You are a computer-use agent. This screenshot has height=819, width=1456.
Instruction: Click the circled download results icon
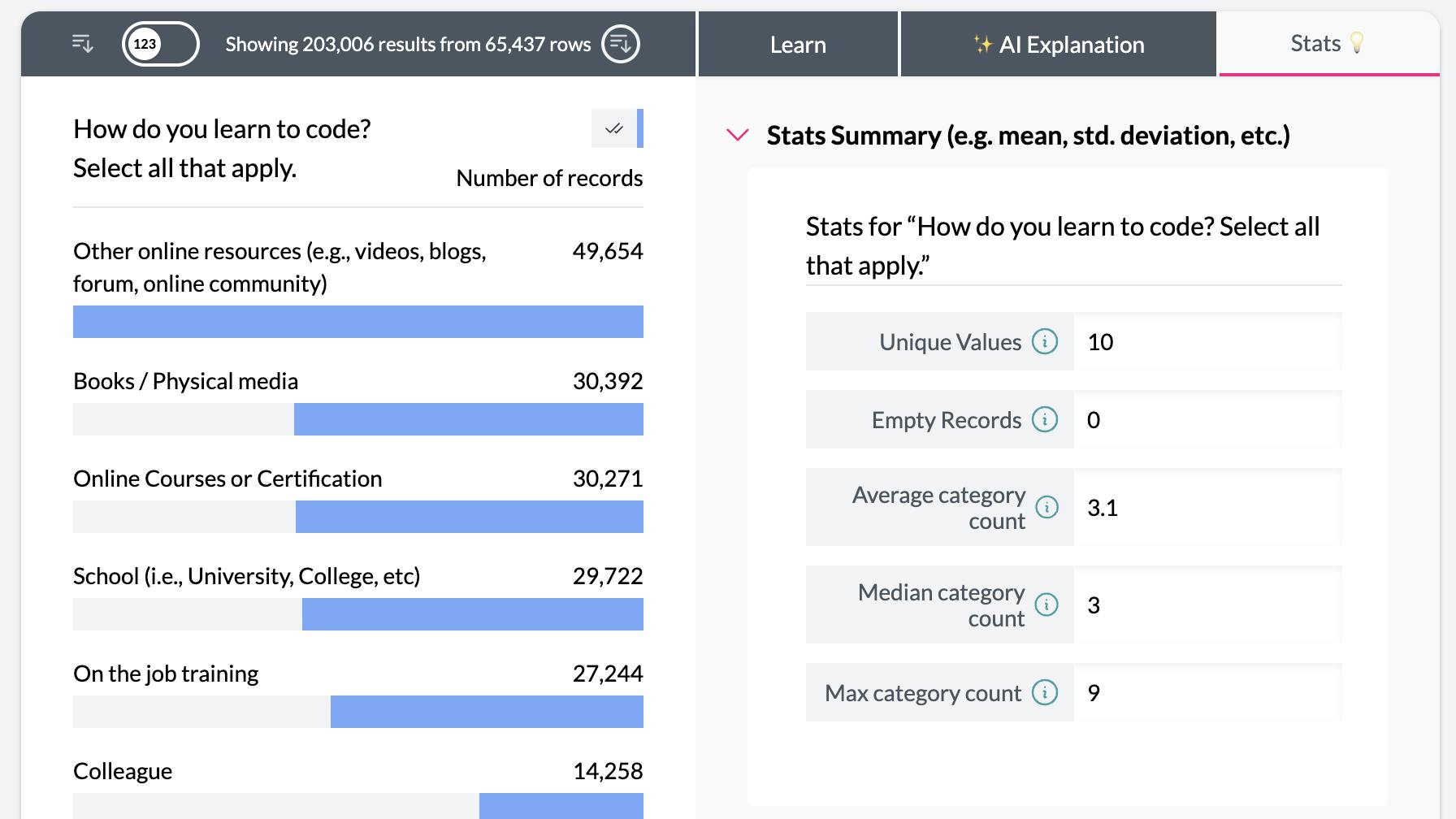(x=620, y=44)
